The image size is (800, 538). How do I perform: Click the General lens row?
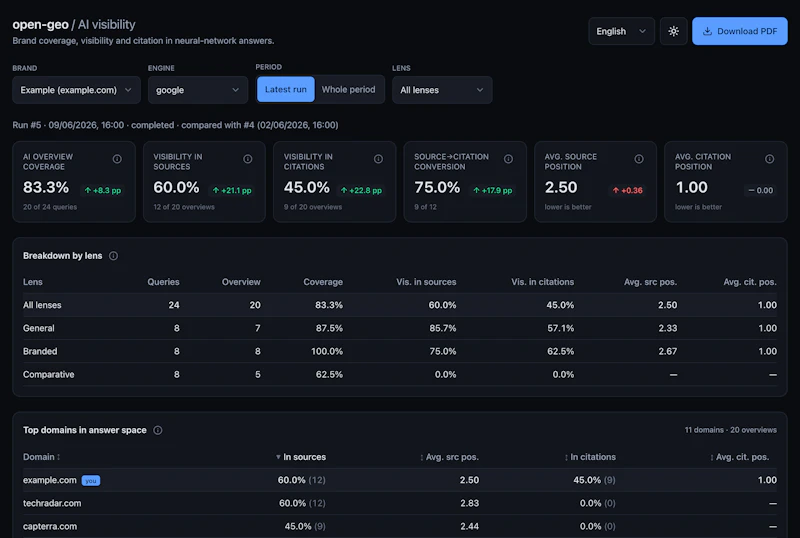click(x=399, y=328)
